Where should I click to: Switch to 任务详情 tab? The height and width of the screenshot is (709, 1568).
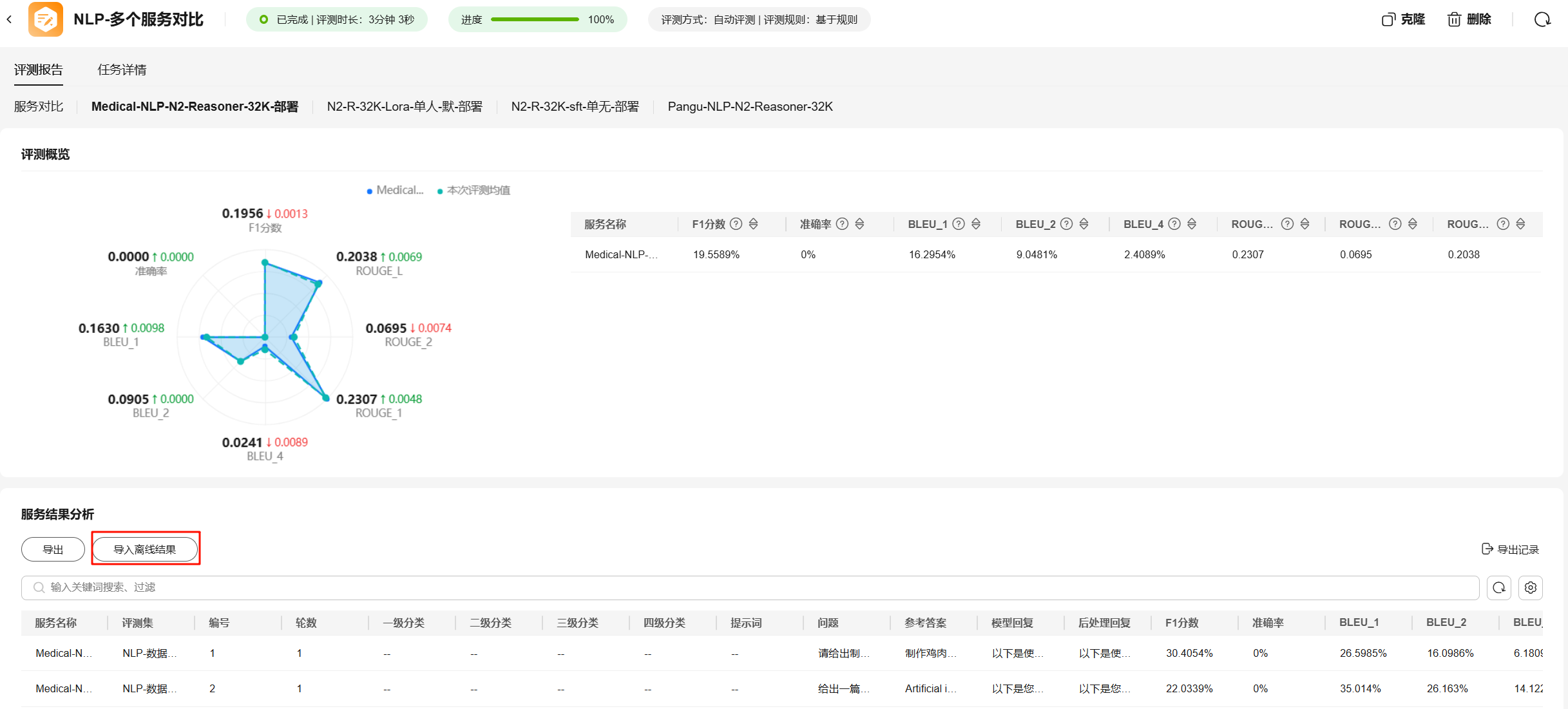122,70
